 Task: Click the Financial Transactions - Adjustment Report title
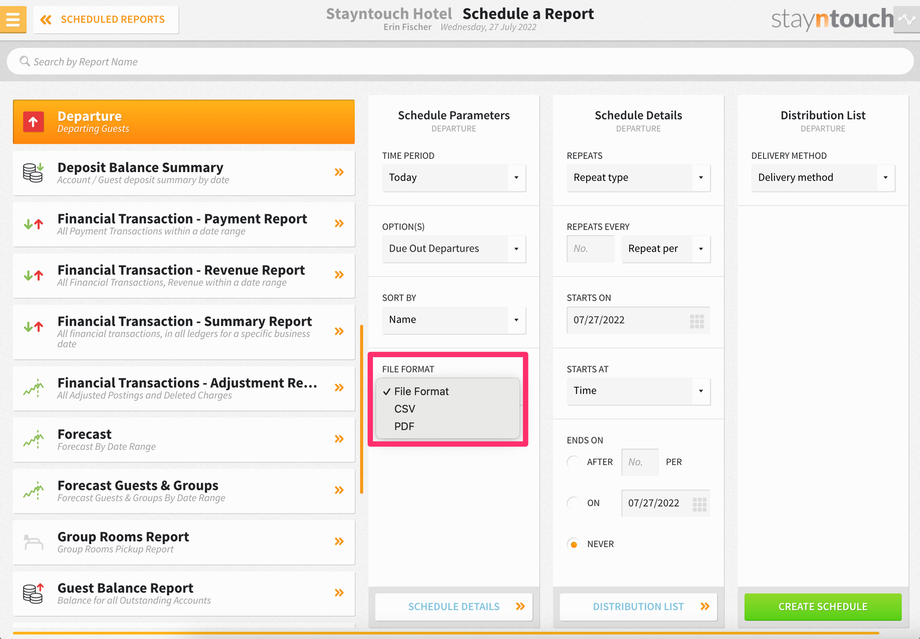click(x=187, y=383)
